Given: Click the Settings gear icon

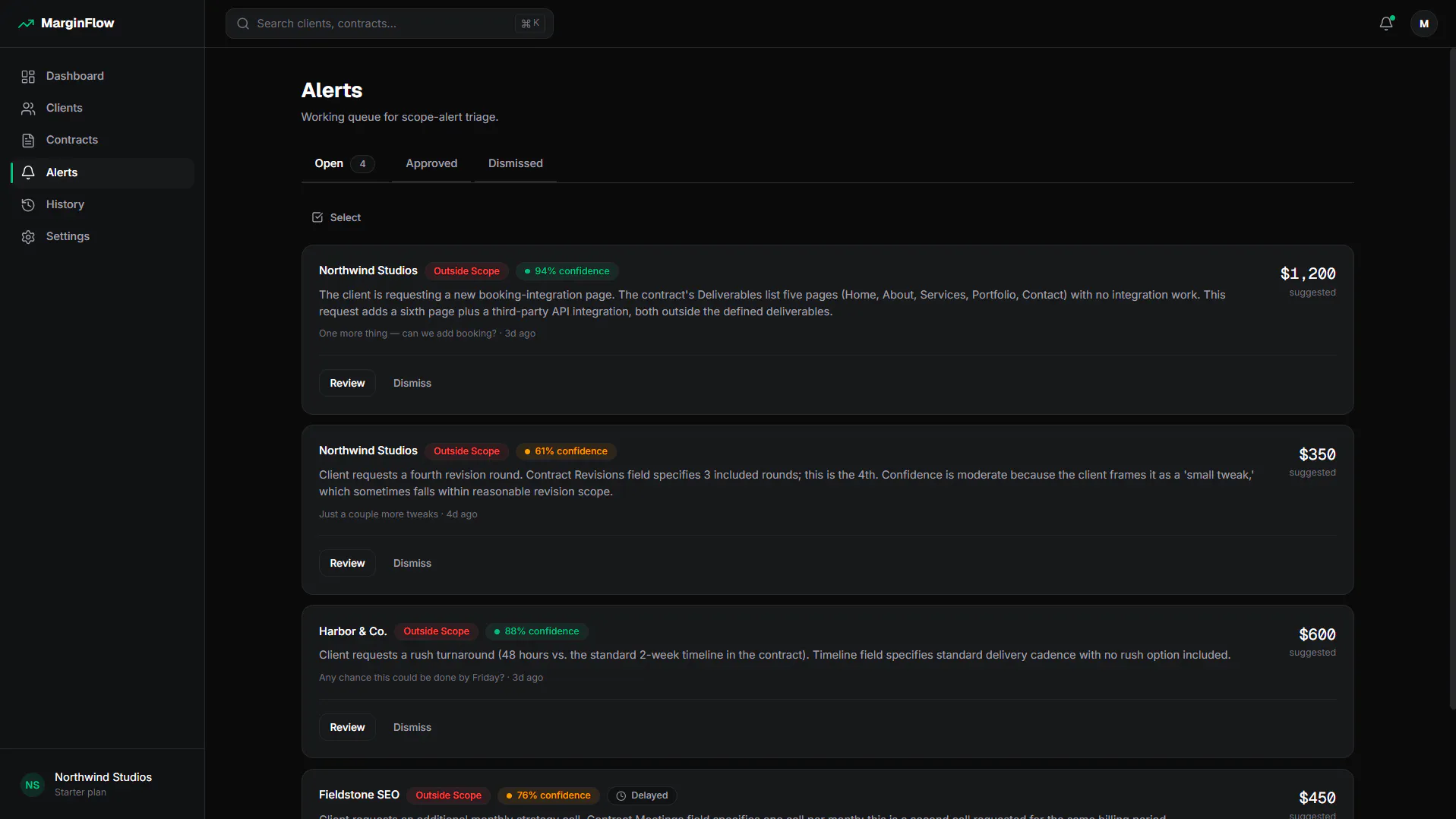Looking at the screenshot, I should point(28,237).
